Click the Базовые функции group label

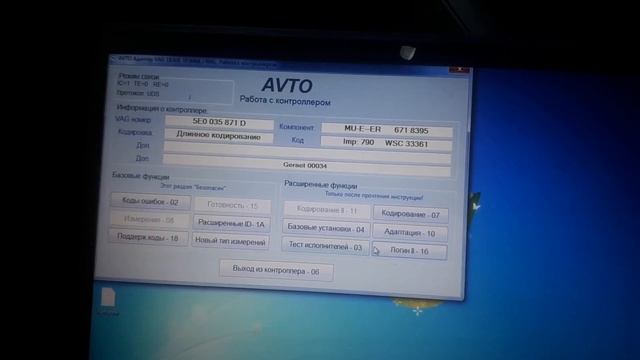[140, 176]
